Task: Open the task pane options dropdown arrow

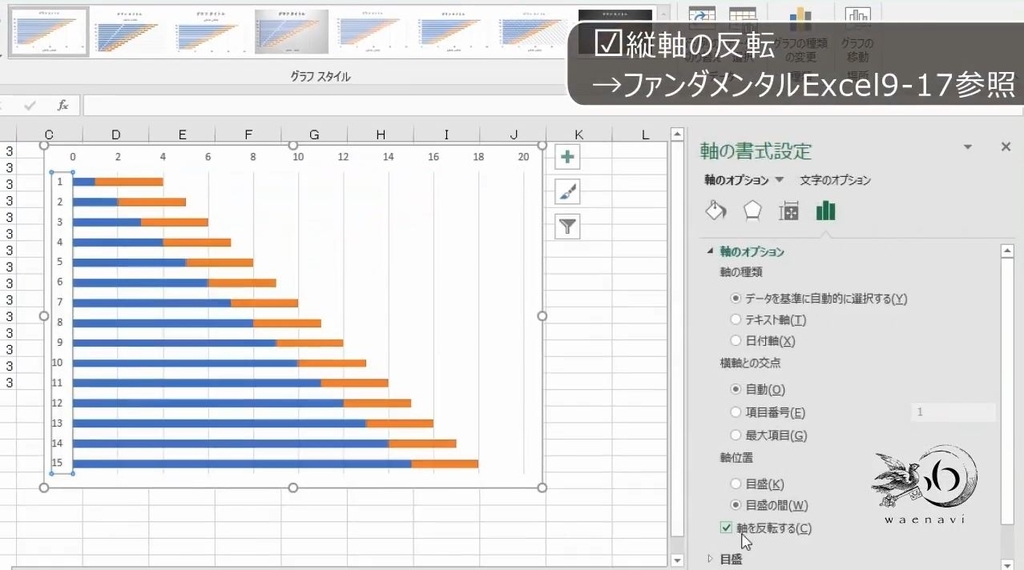Action: pos(968,148)
